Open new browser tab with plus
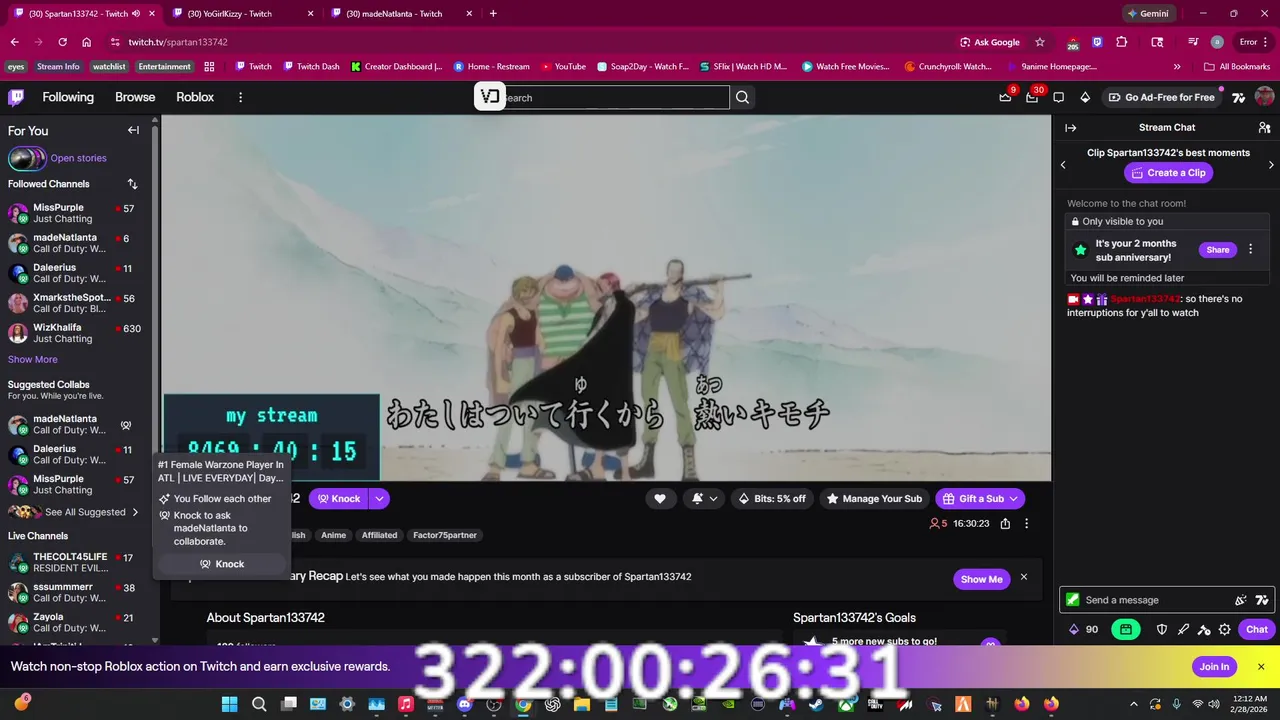The image size is (1280, 720). (493, 13)
